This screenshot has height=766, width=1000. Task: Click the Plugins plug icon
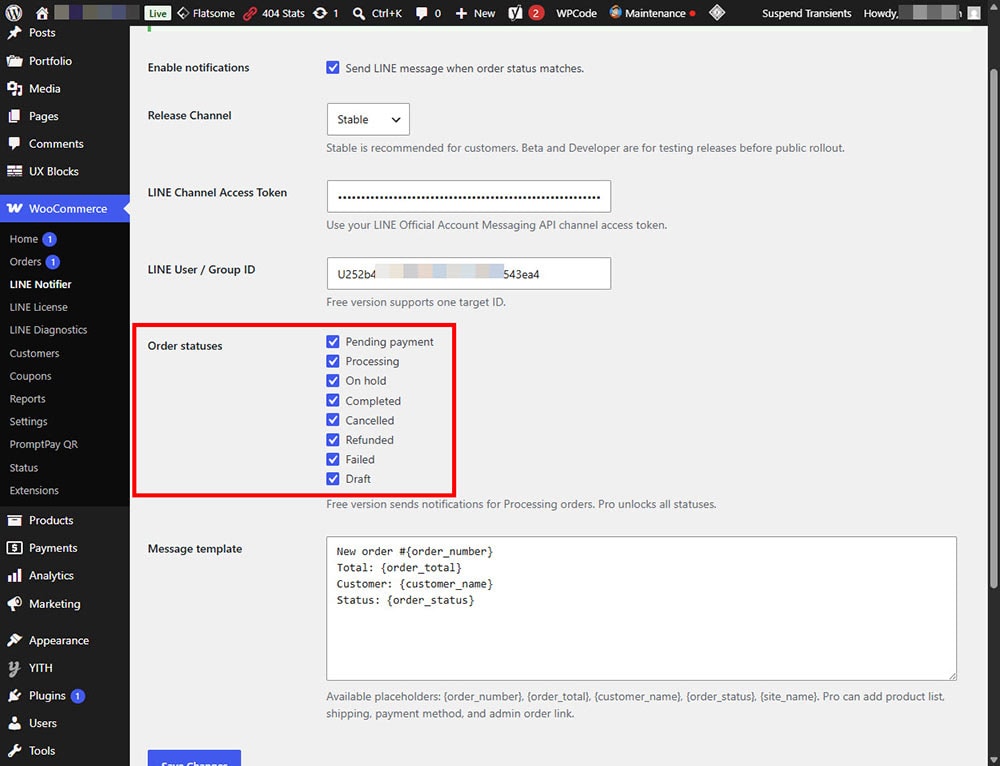click(14, 695)
